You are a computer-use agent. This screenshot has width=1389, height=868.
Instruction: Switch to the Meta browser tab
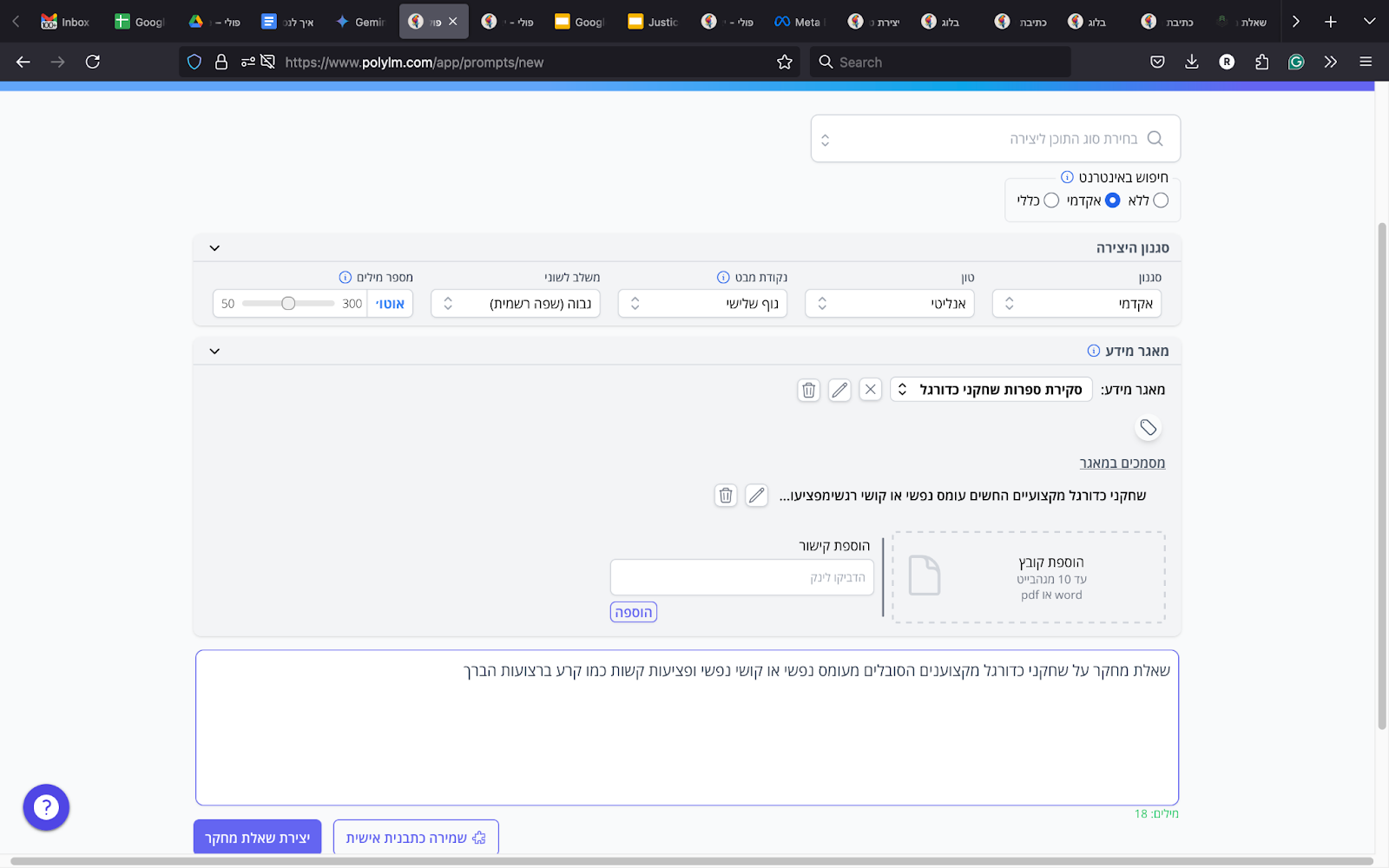797,22
